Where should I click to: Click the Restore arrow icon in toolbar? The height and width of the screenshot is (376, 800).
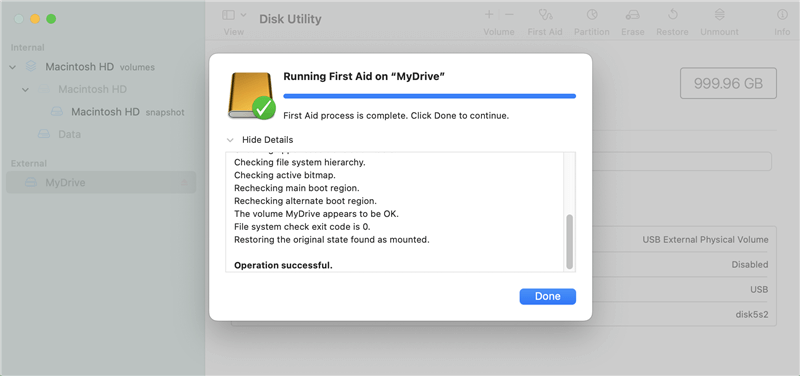(x=672, y=15)
